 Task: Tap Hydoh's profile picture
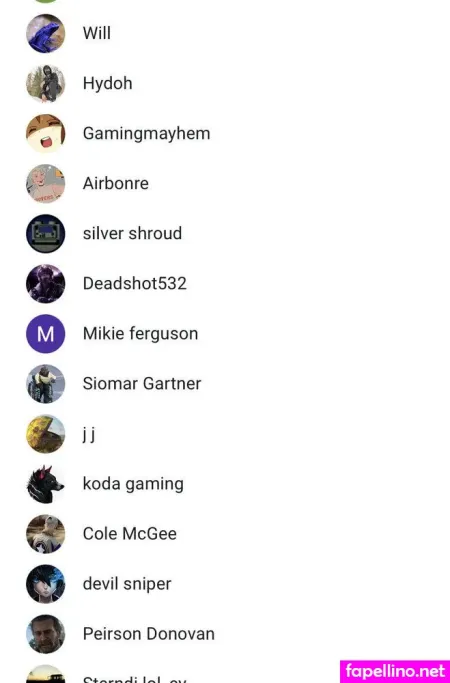(x=45, y=83)
